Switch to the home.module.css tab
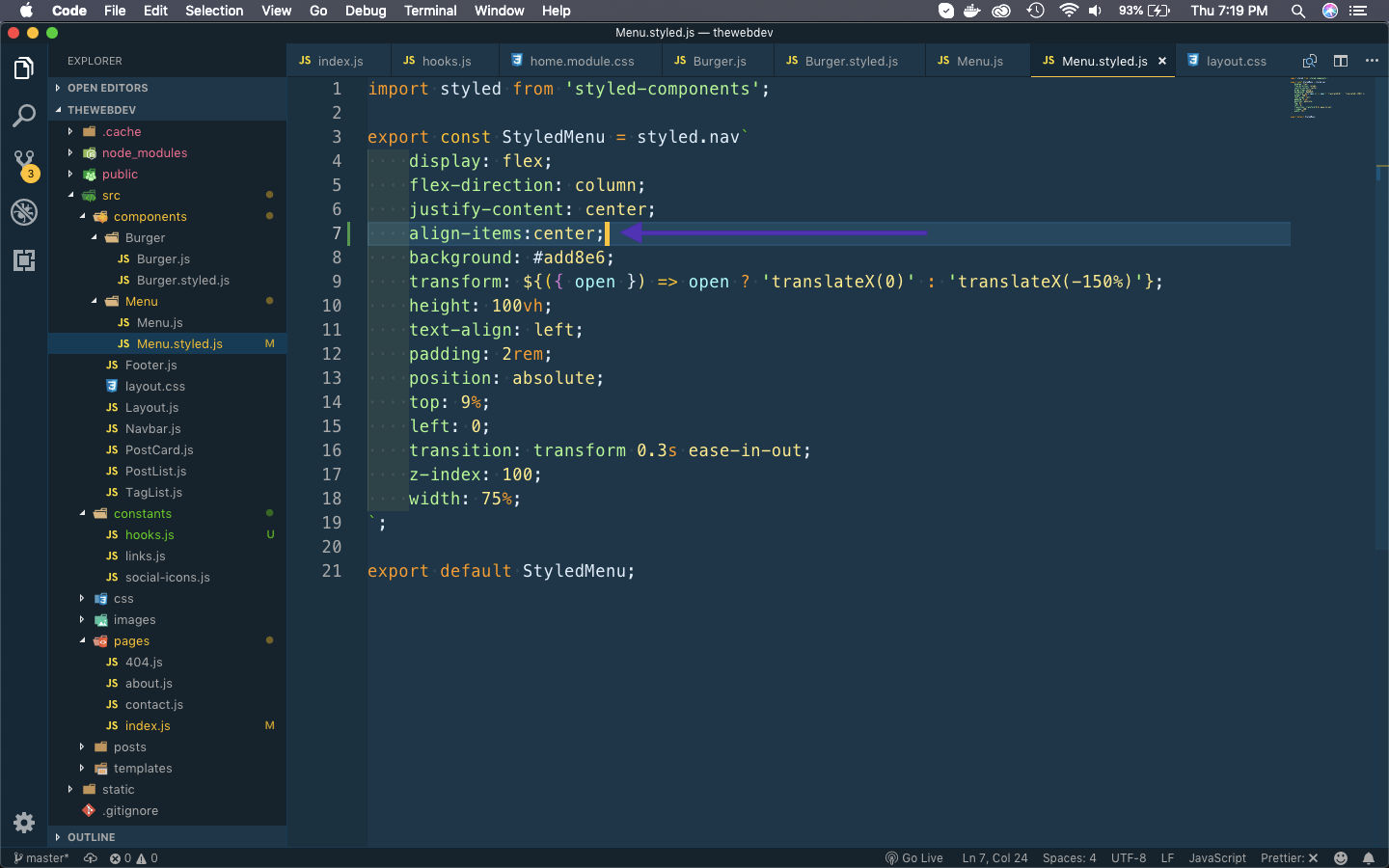Screen dimensions: 1389x868 (x=581, y=61)
